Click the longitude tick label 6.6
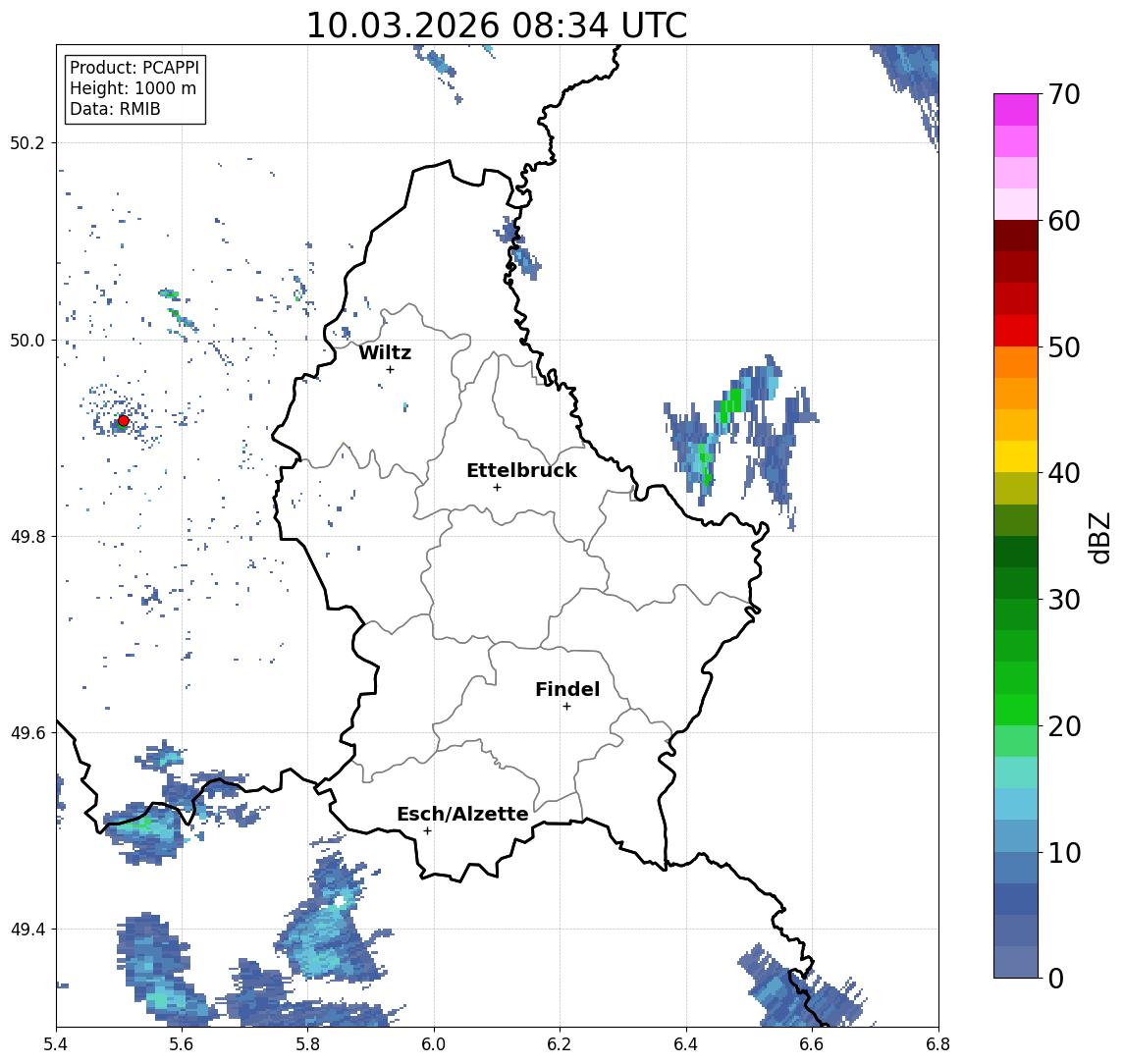Image resolution: width=1124 pixels, height=1064 pixels. point(812,1044)
